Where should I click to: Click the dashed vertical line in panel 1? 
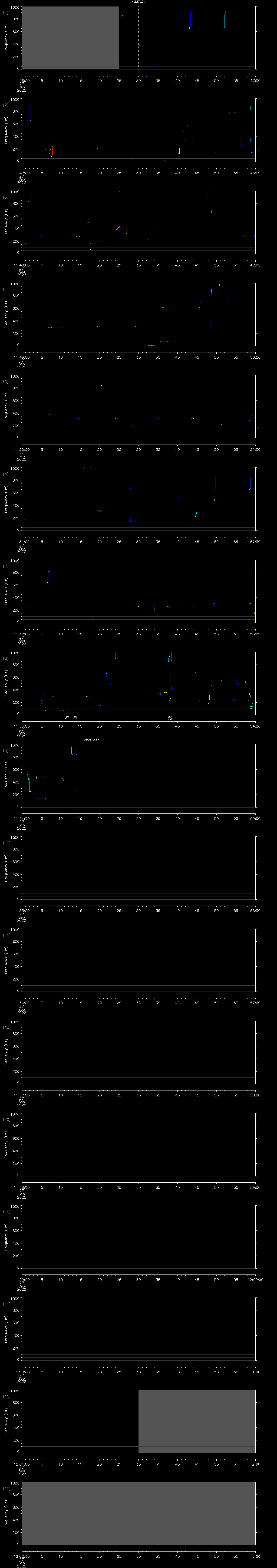click(138, 36)
